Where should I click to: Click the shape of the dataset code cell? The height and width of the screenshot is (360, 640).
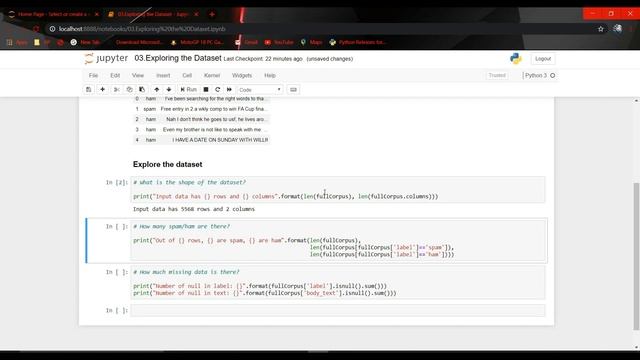pyautogui.click(x=338, y=189)
